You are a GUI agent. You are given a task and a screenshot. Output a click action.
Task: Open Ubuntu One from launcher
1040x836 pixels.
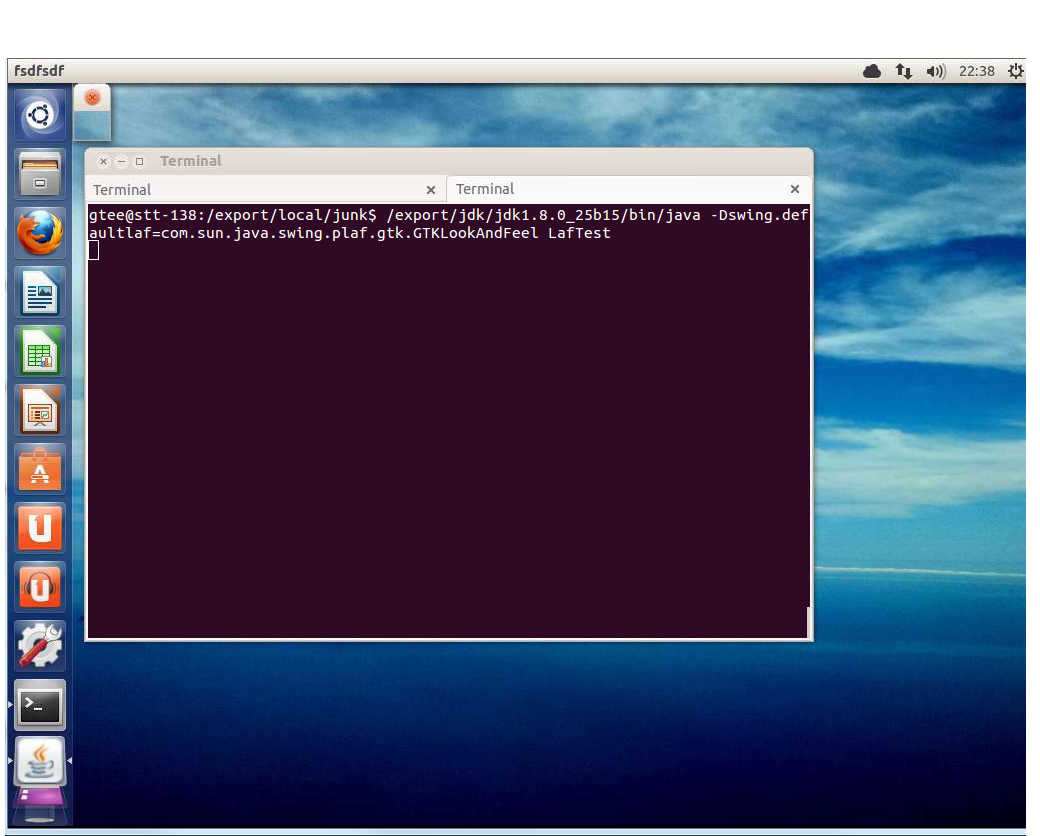click(40, 528)
